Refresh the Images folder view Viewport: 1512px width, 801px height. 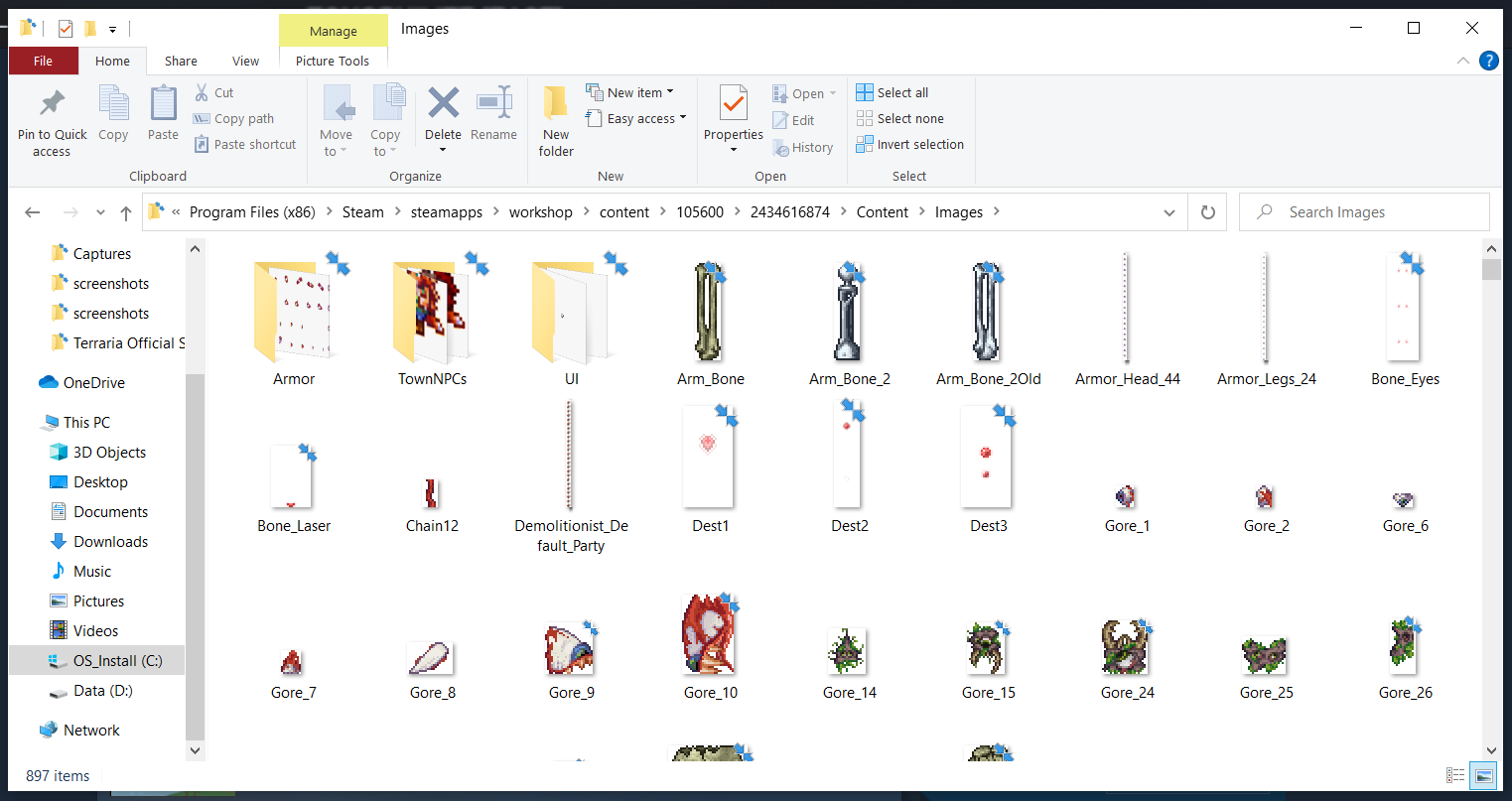click(1208, 212)
